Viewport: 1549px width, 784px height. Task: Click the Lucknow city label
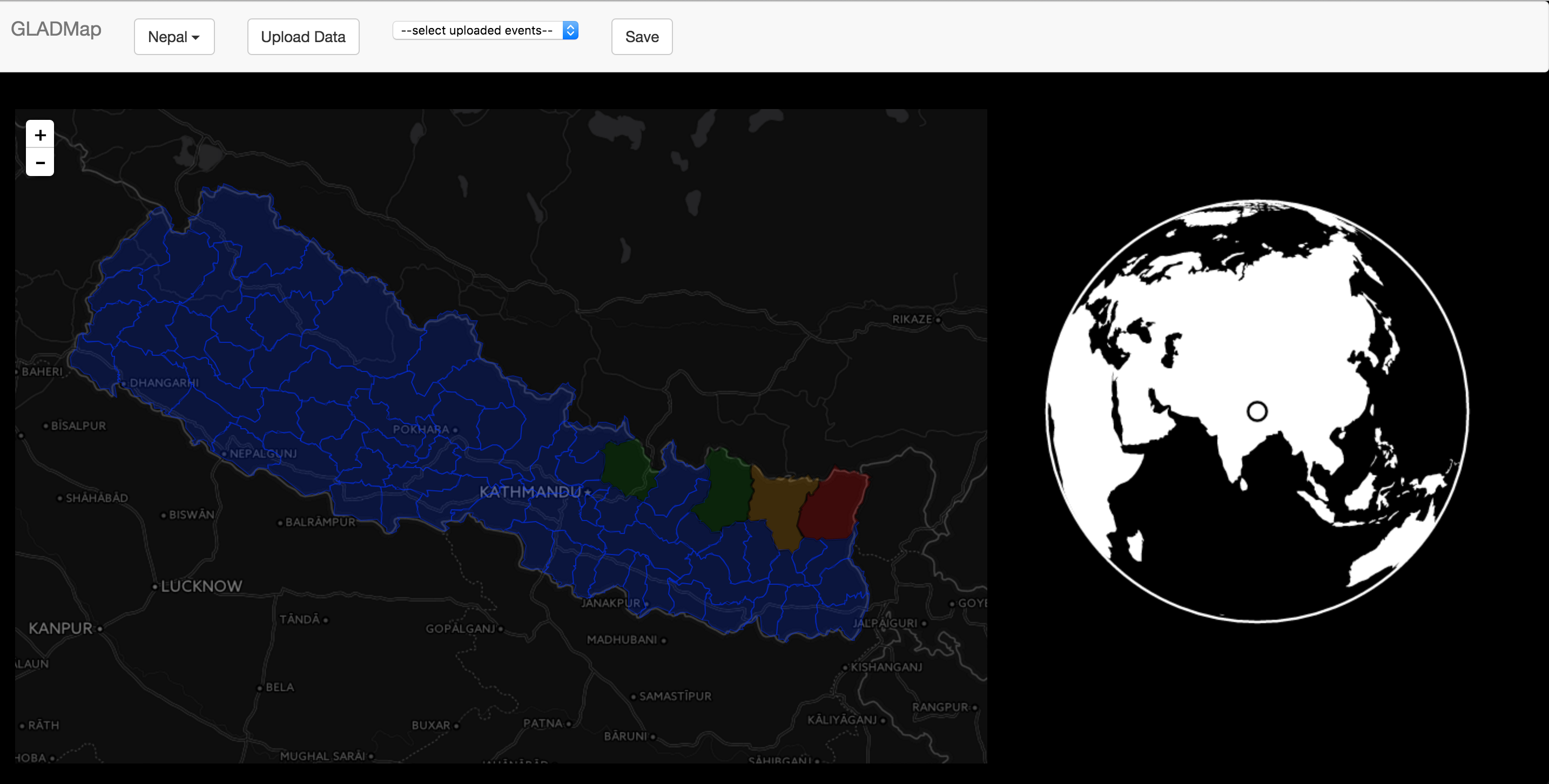201,586
